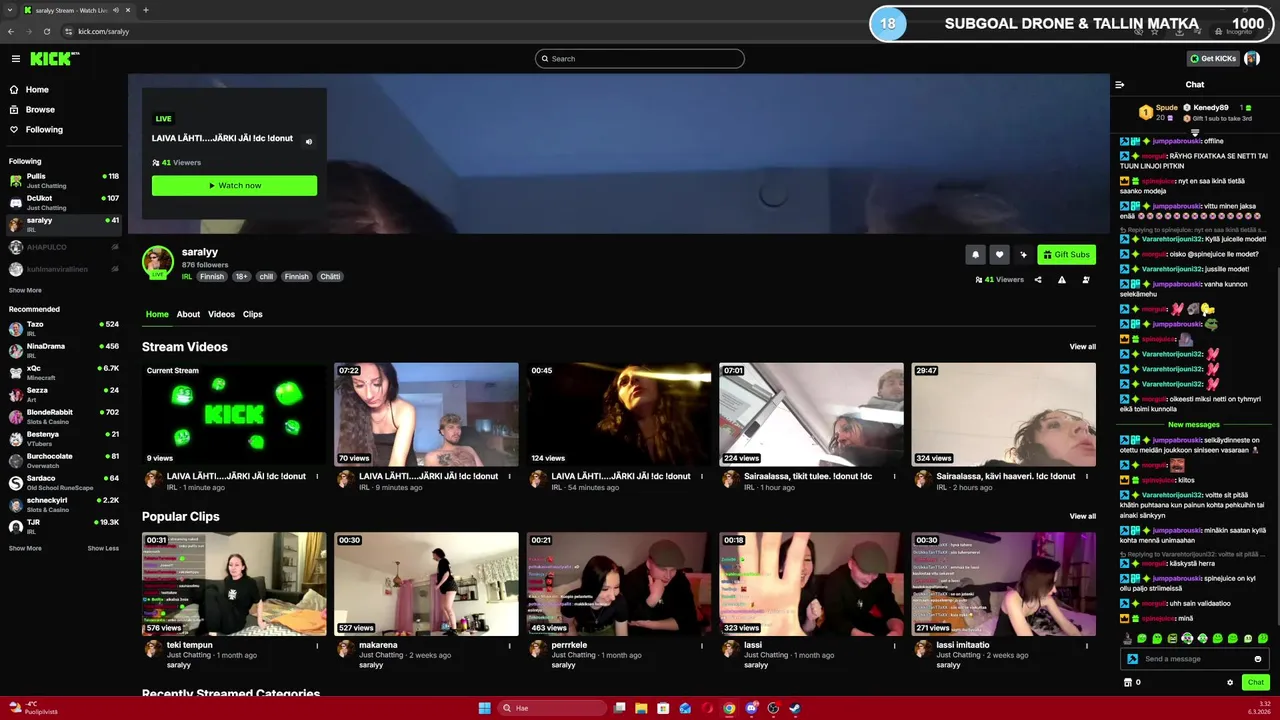This screenshot has width=1280, height=720.
Task: Click the 18+ tag chip
Action: point(241,277)
